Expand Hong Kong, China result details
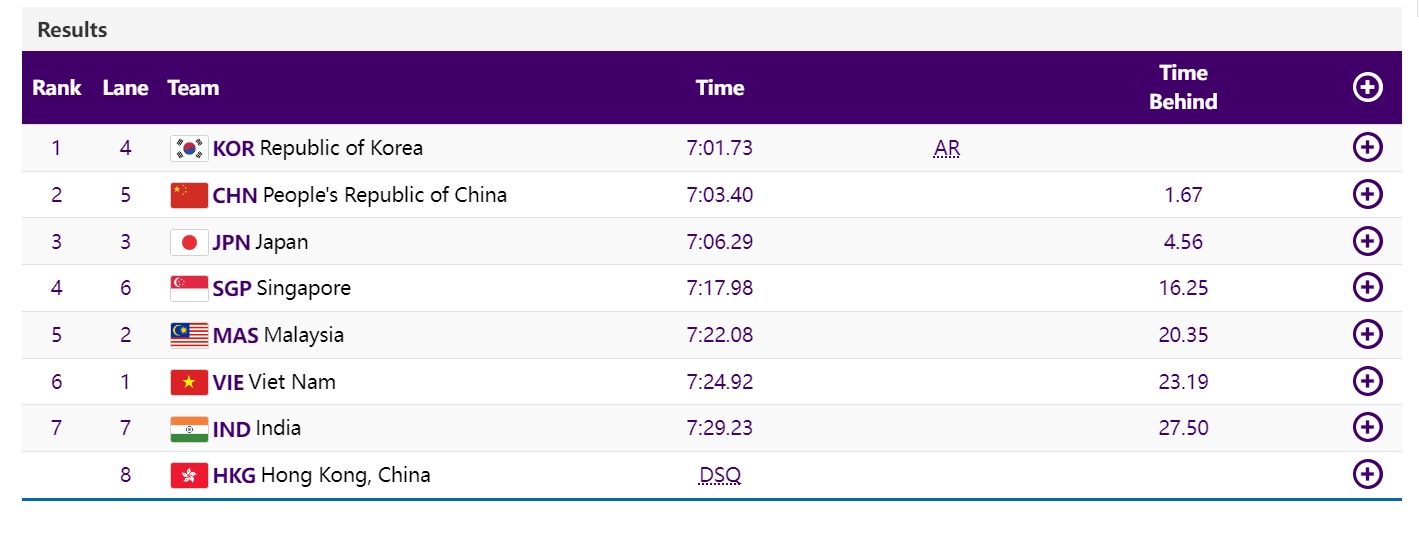Image resolution: width=1419 pixels, height=541 pixels. 1367,474
